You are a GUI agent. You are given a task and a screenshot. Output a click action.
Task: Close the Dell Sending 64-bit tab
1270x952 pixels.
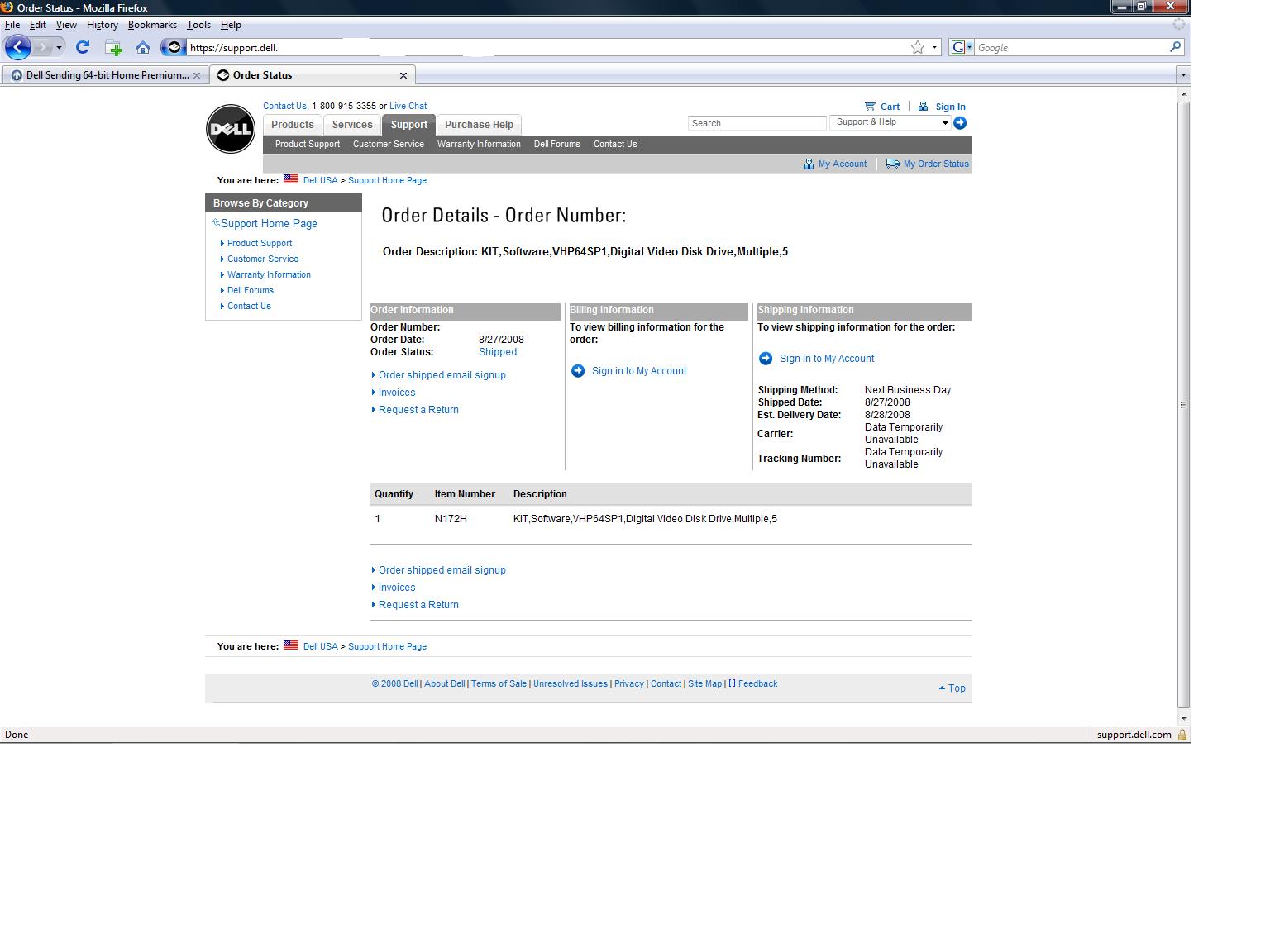[x=197, y=75]
